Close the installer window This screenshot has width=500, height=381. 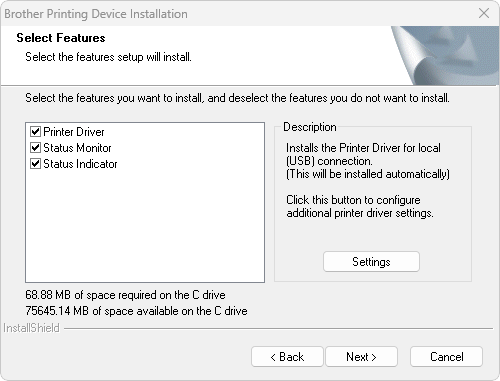[x=484, y=13]
